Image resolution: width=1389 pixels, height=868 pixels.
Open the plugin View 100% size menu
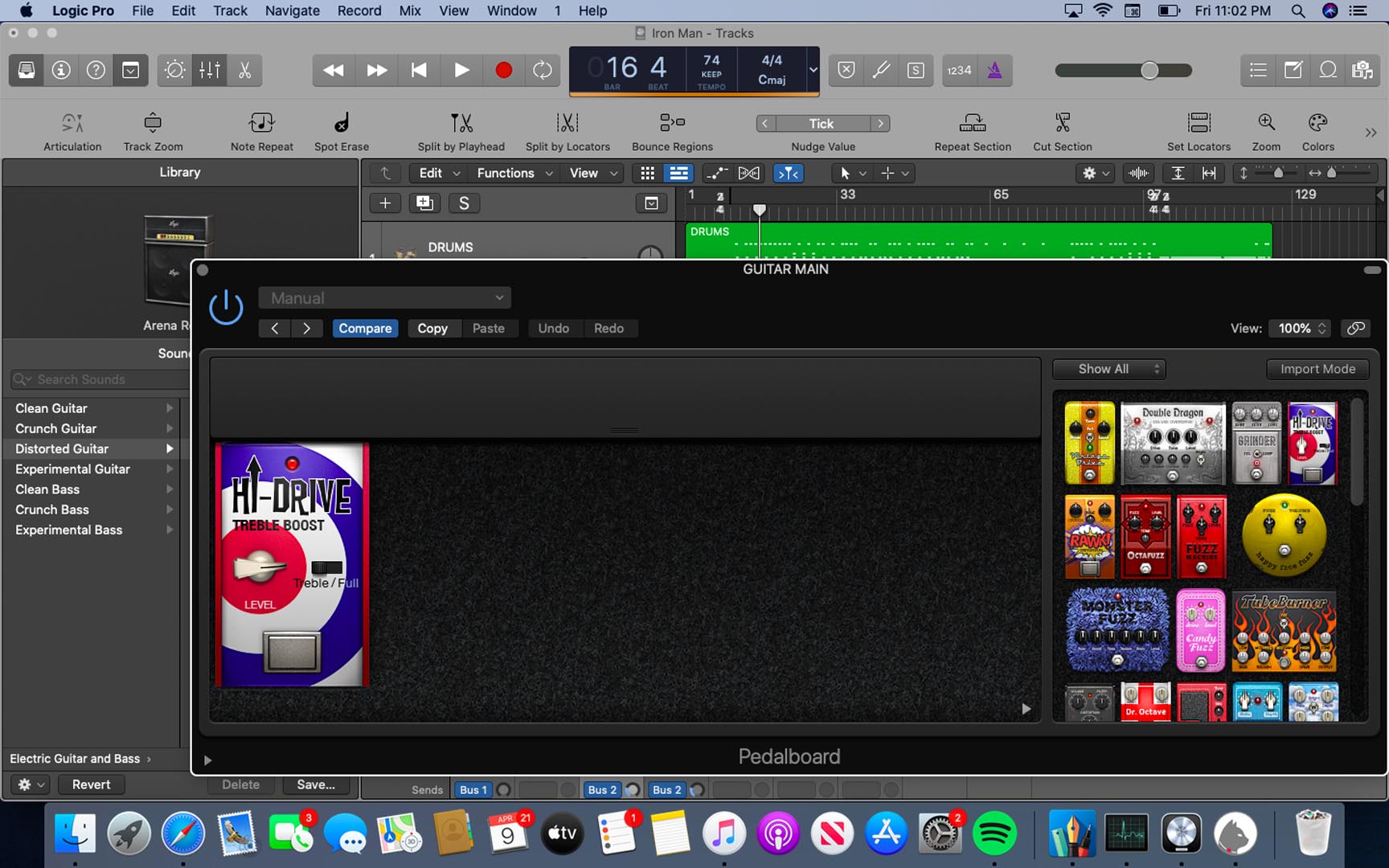(x=1301, y=328)
